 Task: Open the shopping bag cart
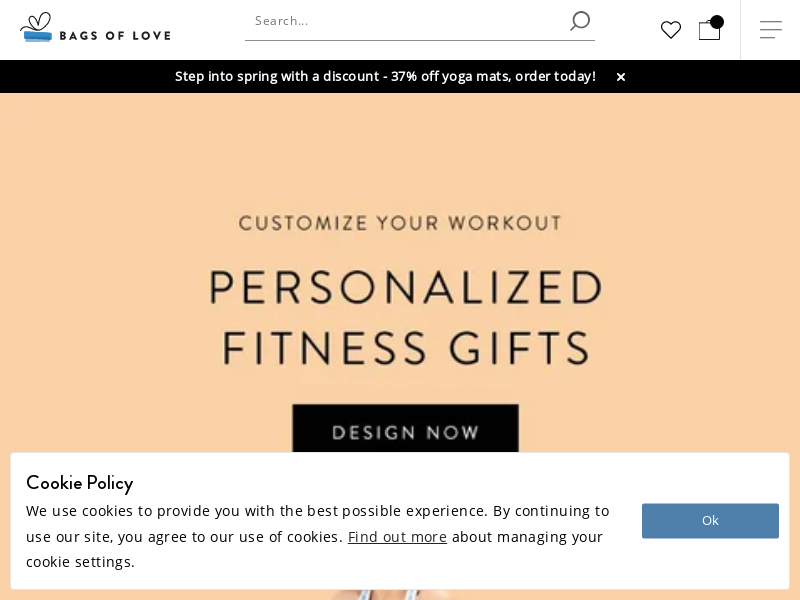tap(709, 30)
